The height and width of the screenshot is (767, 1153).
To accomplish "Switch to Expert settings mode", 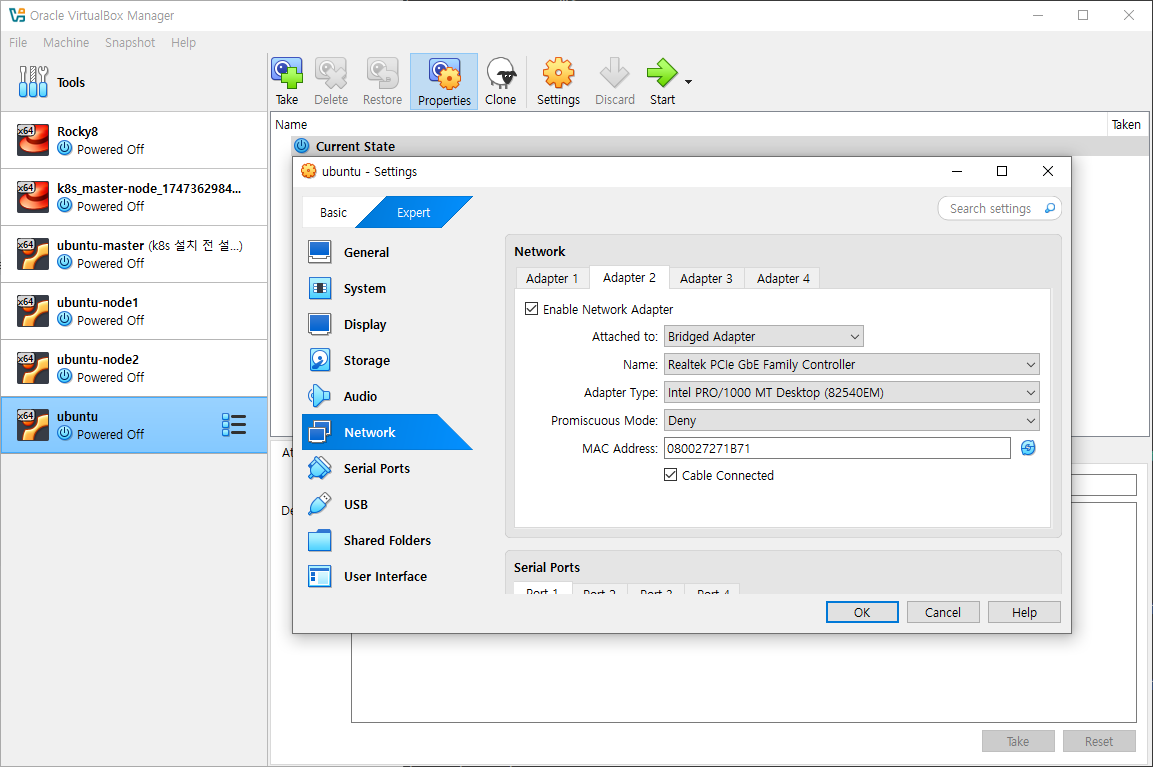I will point(413,213).
